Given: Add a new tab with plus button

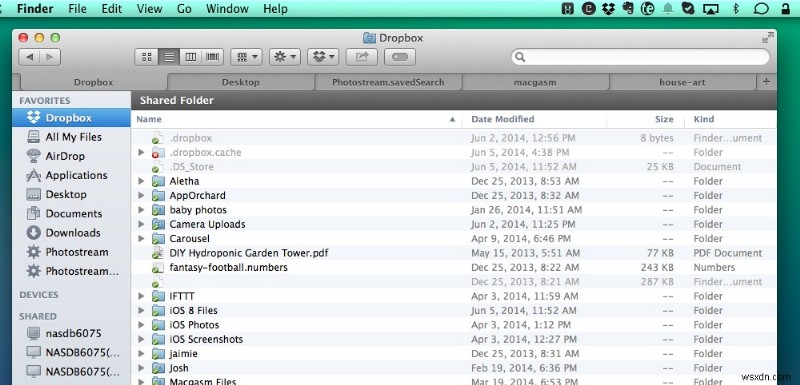Looking at the screenshot, I should coord(766,82).
